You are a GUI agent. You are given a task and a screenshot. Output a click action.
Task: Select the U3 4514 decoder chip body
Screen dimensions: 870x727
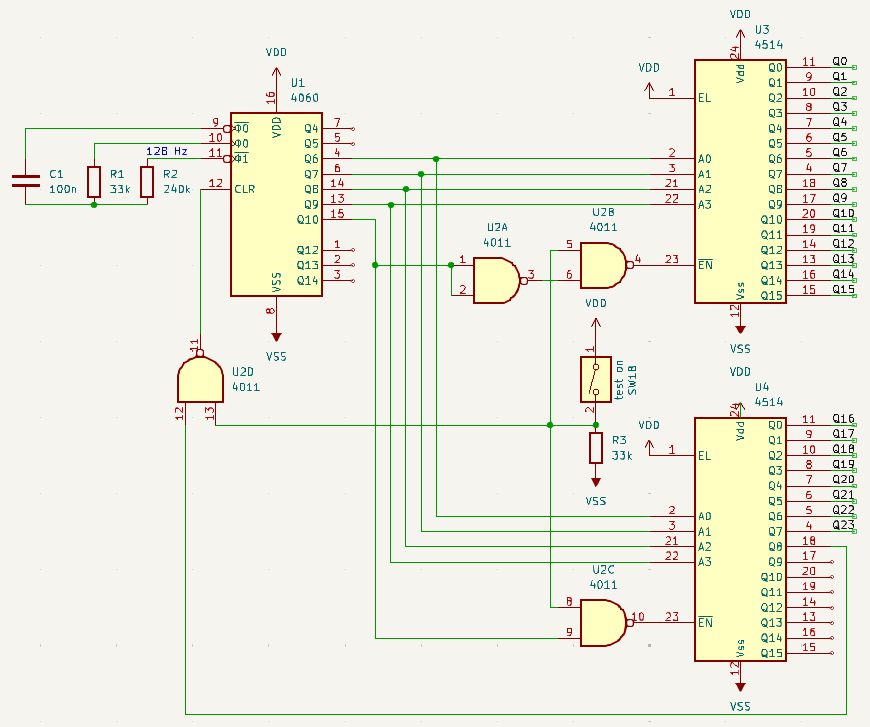(x=740, y=181)
